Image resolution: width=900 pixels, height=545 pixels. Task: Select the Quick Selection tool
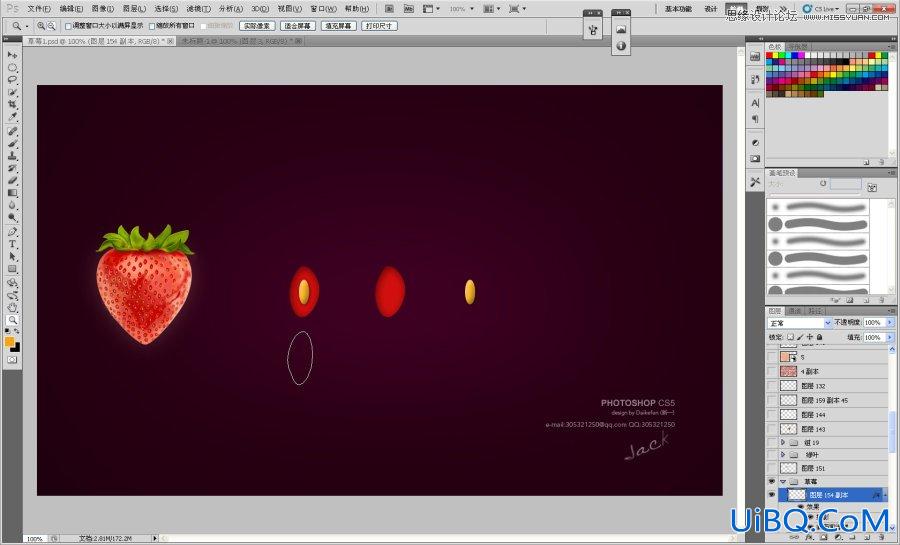12,92
